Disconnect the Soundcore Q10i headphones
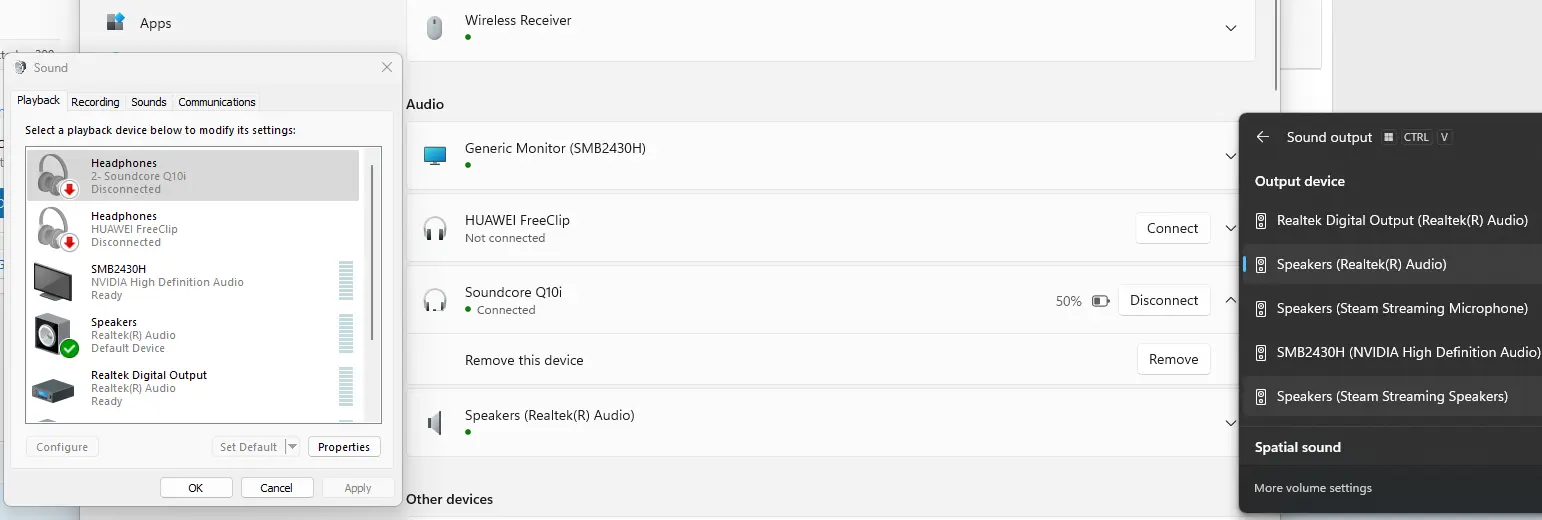1542x520 pixels. click(1164, 300)
